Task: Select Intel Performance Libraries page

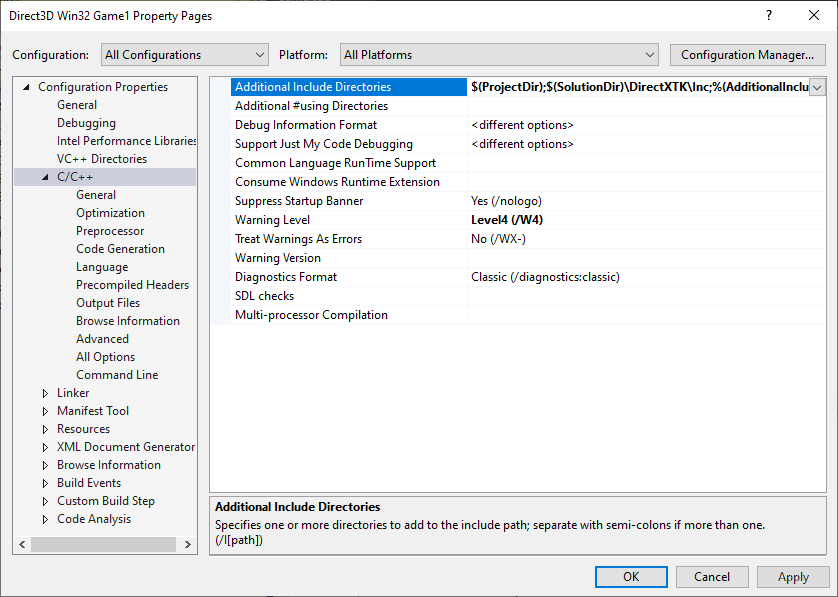Action: pos(126,141)
